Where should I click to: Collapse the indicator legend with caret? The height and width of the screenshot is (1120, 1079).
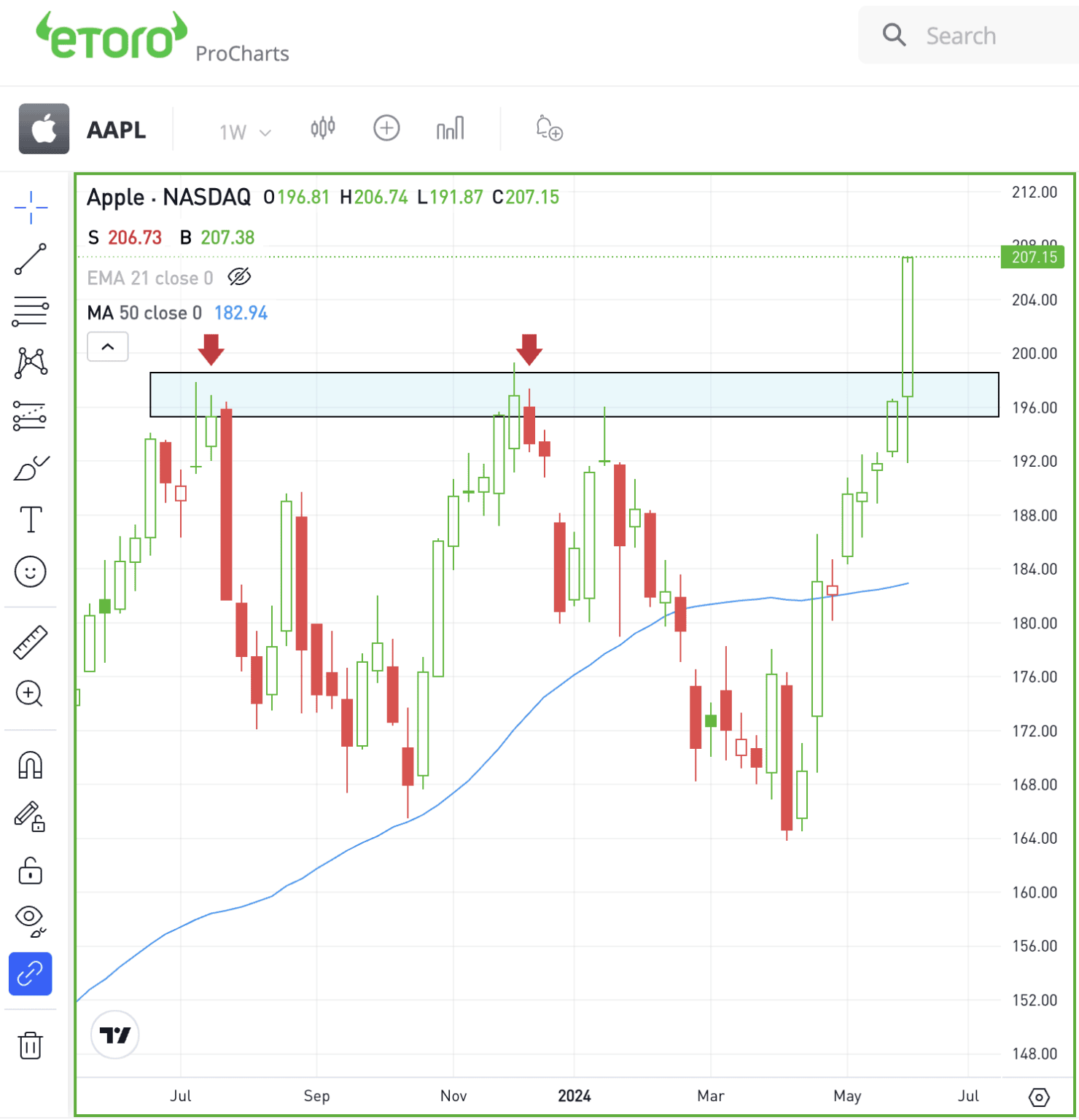click(108, 346)
